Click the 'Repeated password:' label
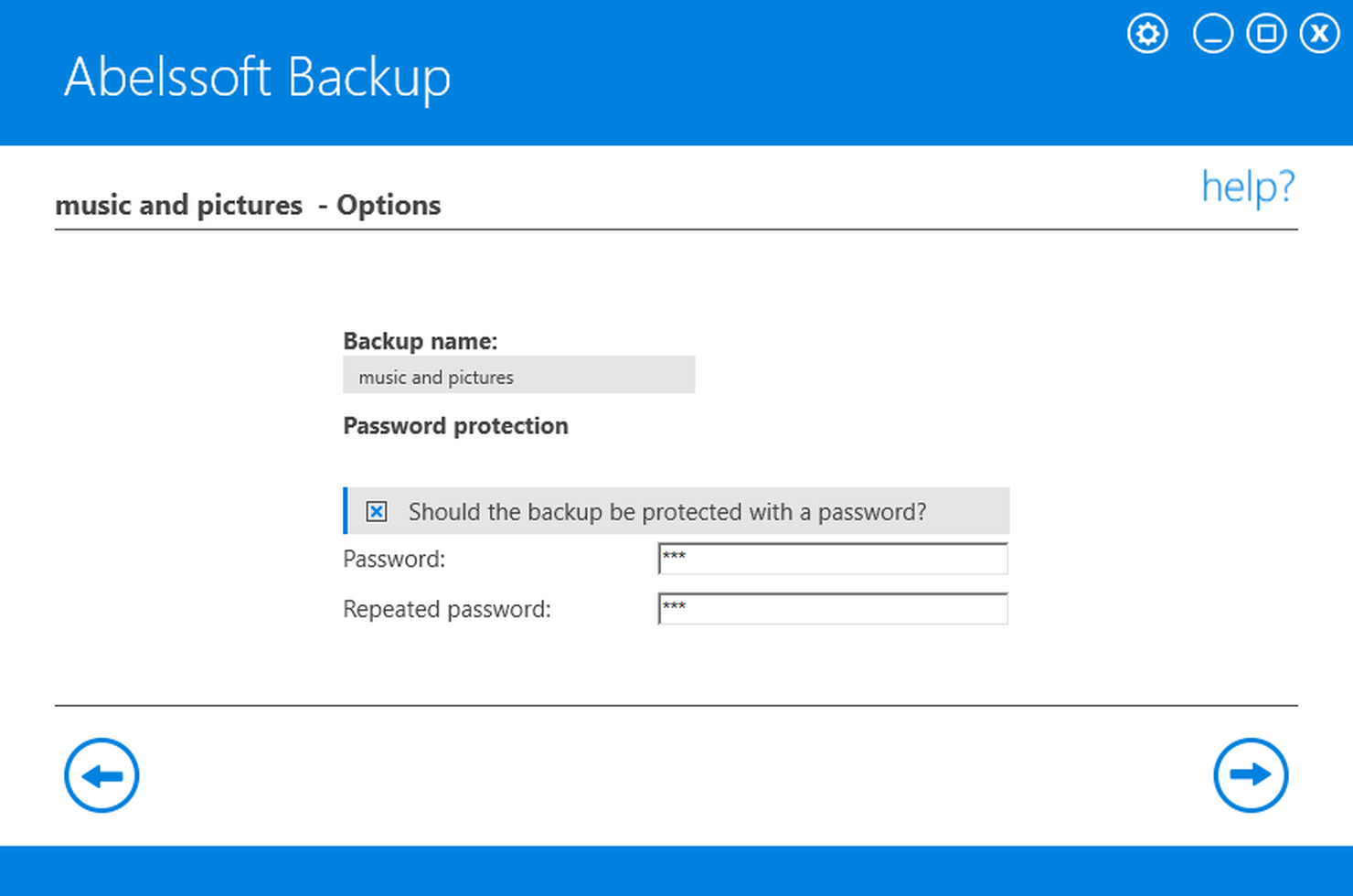1353x896 pixels. coord(446,609)
